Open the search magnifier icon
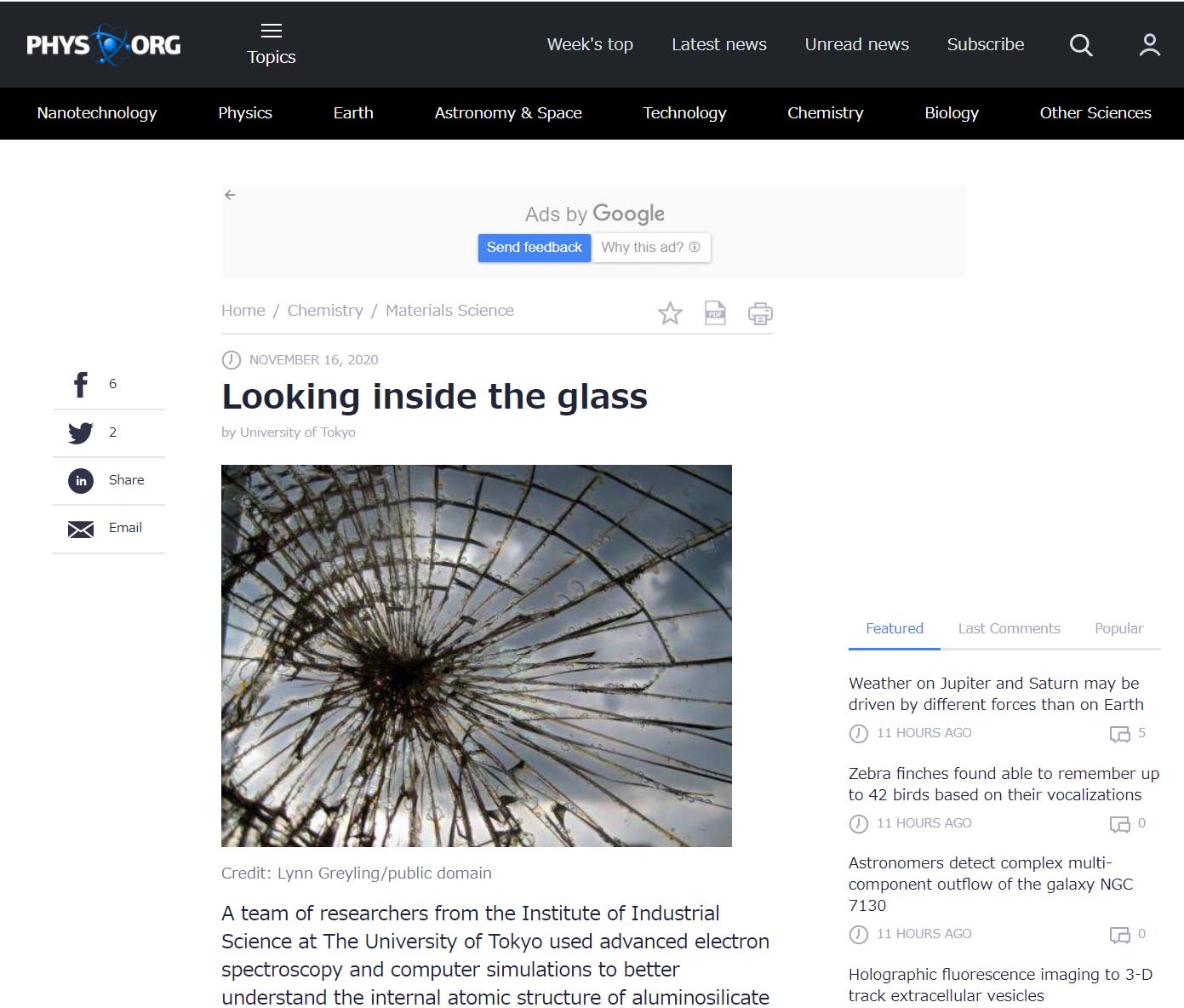Screen dimensions: 1184x1008 [1081, 45]
